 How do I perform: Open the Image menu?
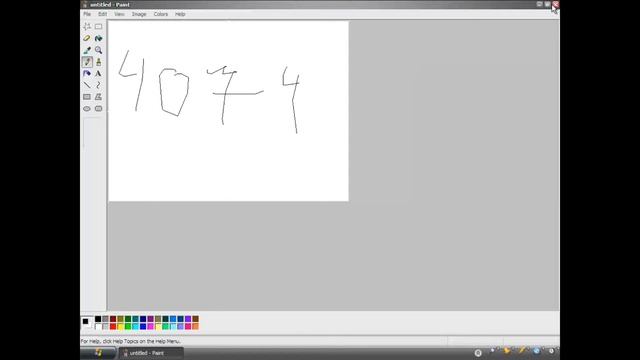(x=139, y=14)
